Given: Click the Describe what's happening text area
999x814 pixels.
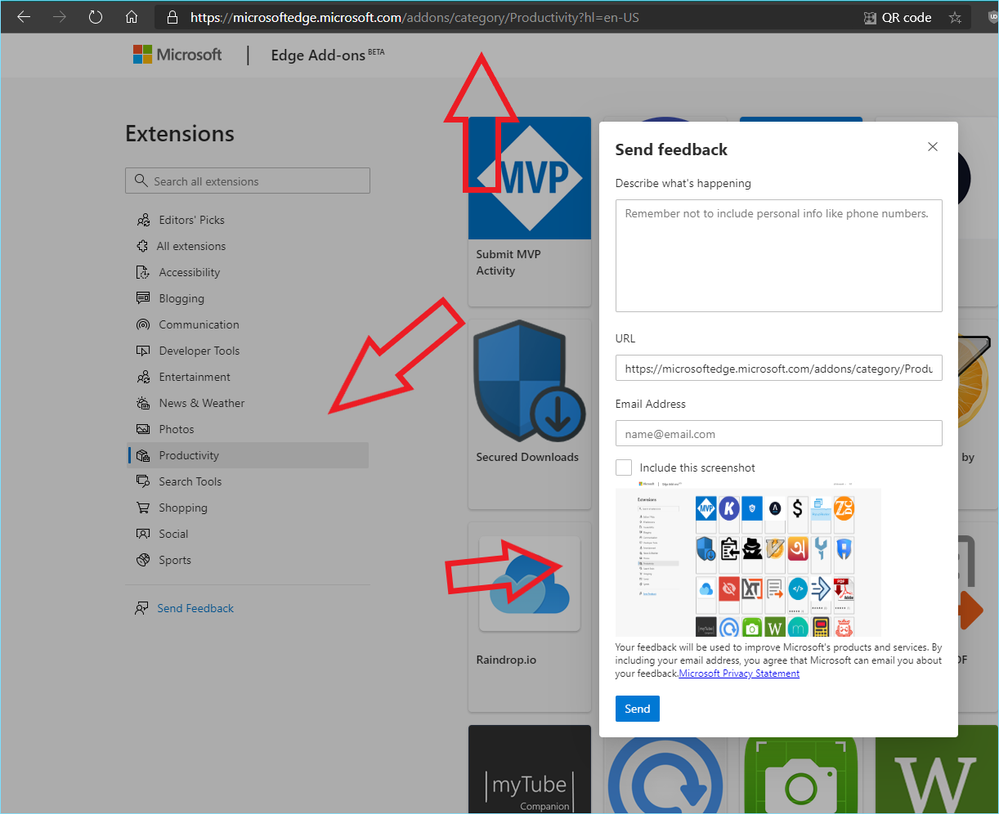Looking at the screenshot, I should (779, 255).
